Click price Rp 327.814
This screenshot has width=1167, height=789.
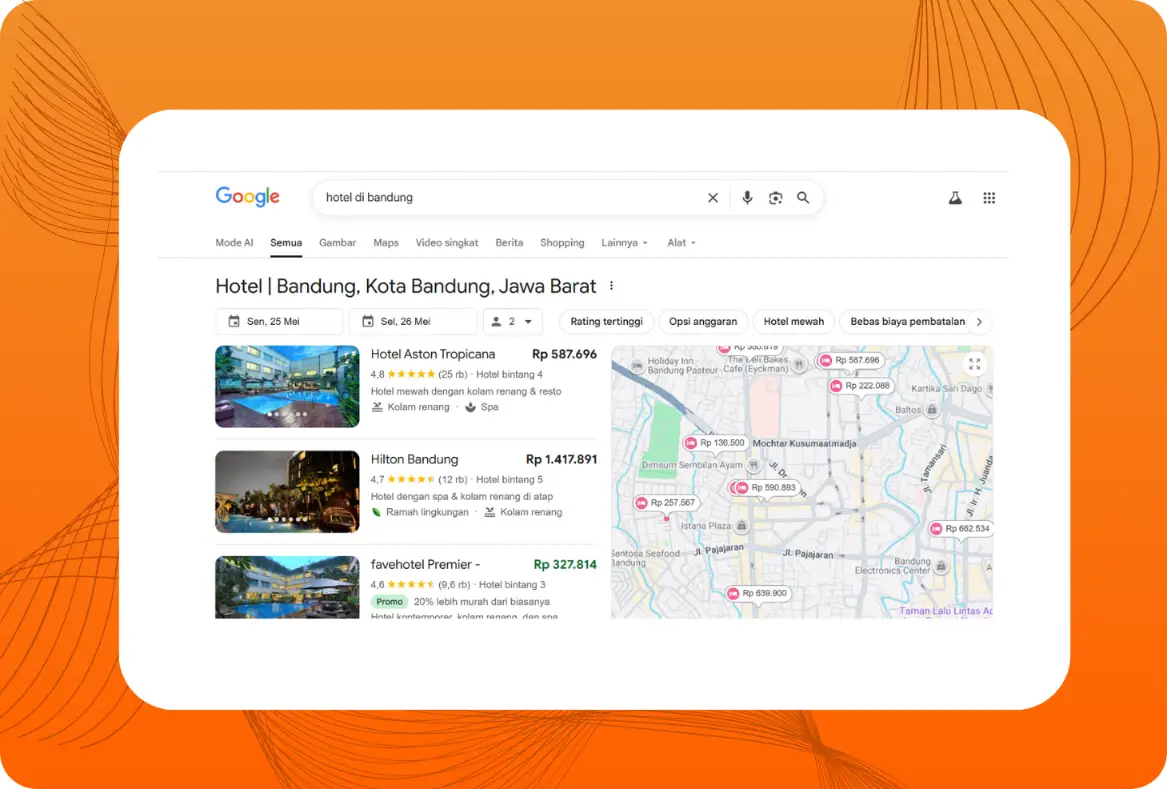[x=565, y=564]
